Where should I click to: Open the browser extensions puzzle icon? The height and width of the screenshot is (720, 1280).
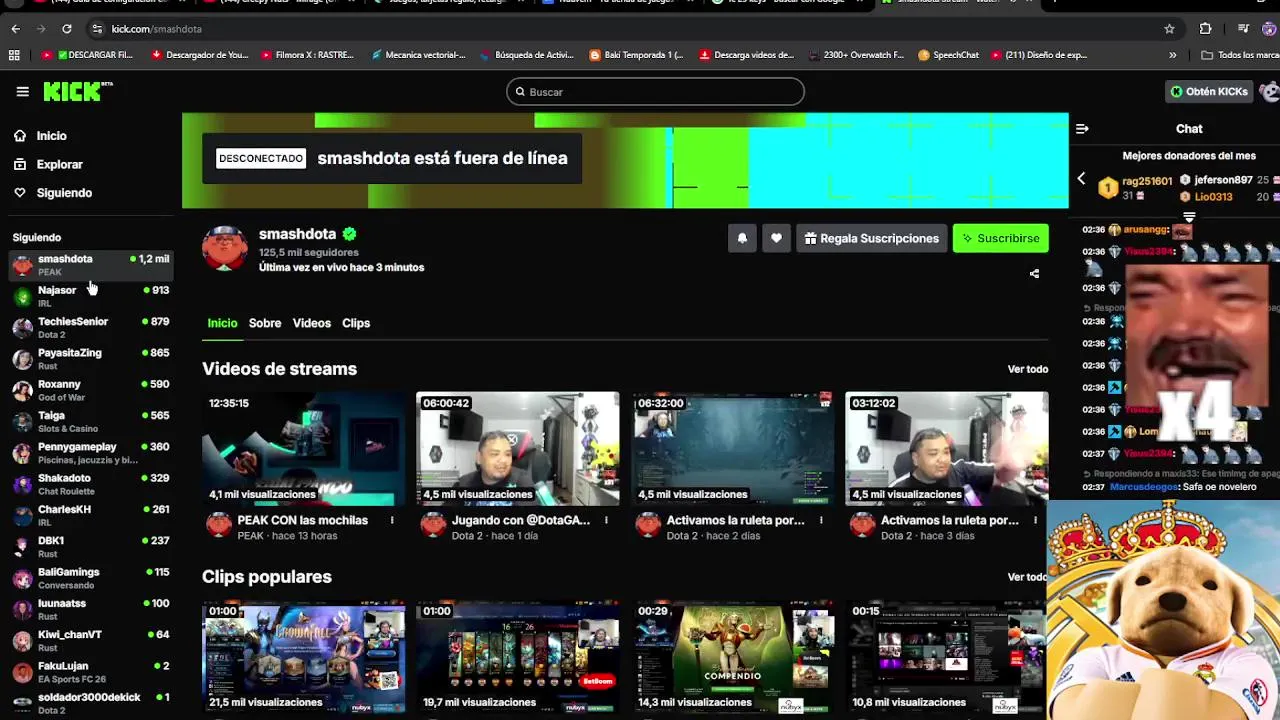(x=1205, y=29)
